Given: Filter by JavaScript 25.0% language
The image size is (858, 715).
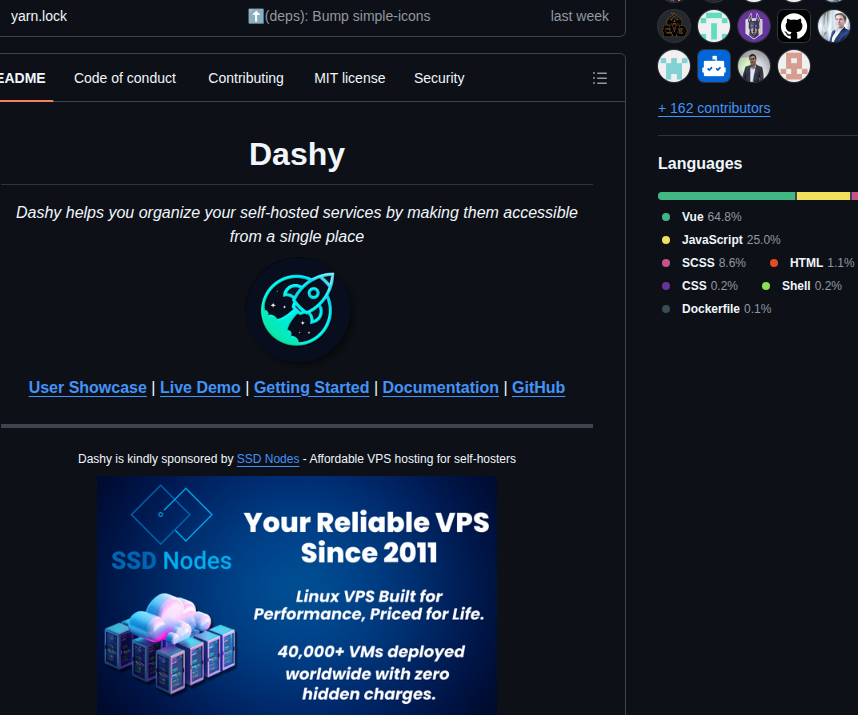Looking at the screenshot, I should click(721, 240).
